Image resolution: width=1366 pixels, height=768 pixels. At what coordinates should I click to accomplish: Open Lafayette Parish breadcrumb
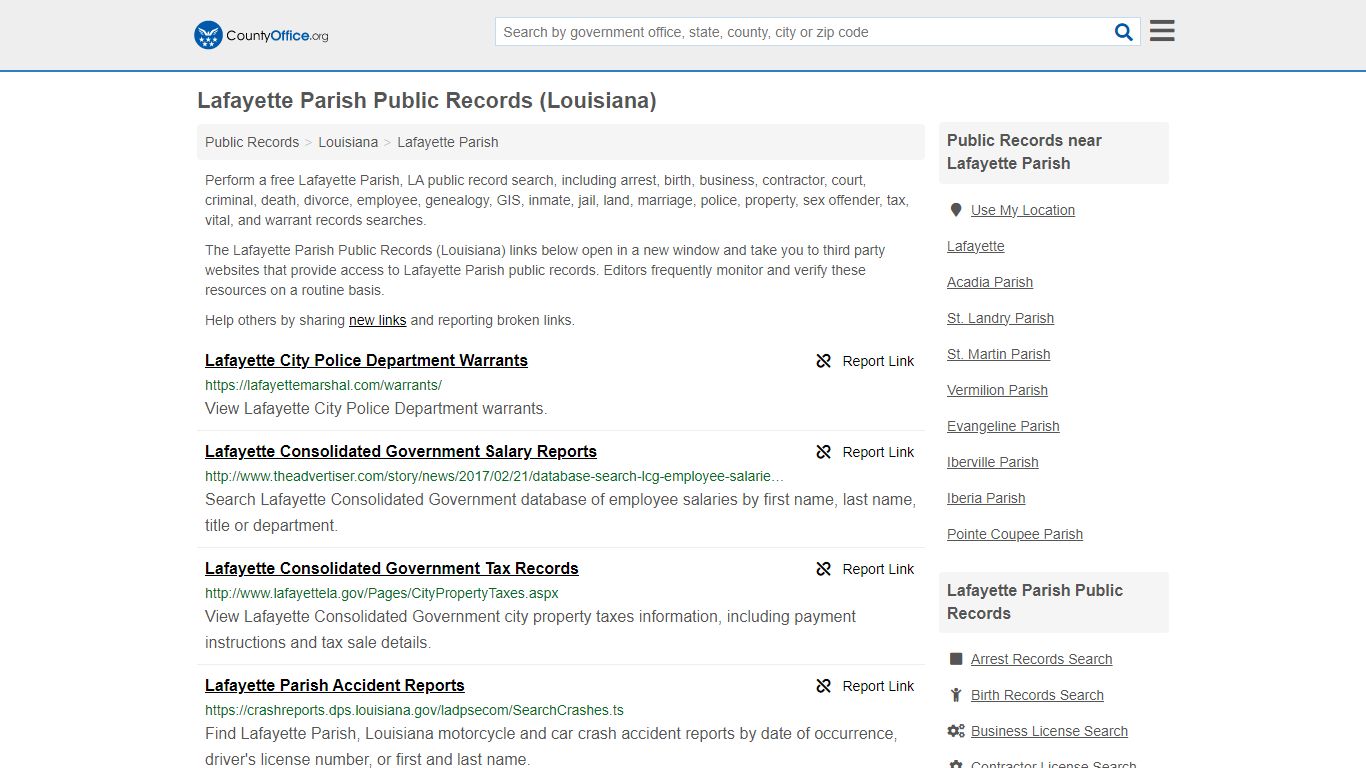(448, 142)
